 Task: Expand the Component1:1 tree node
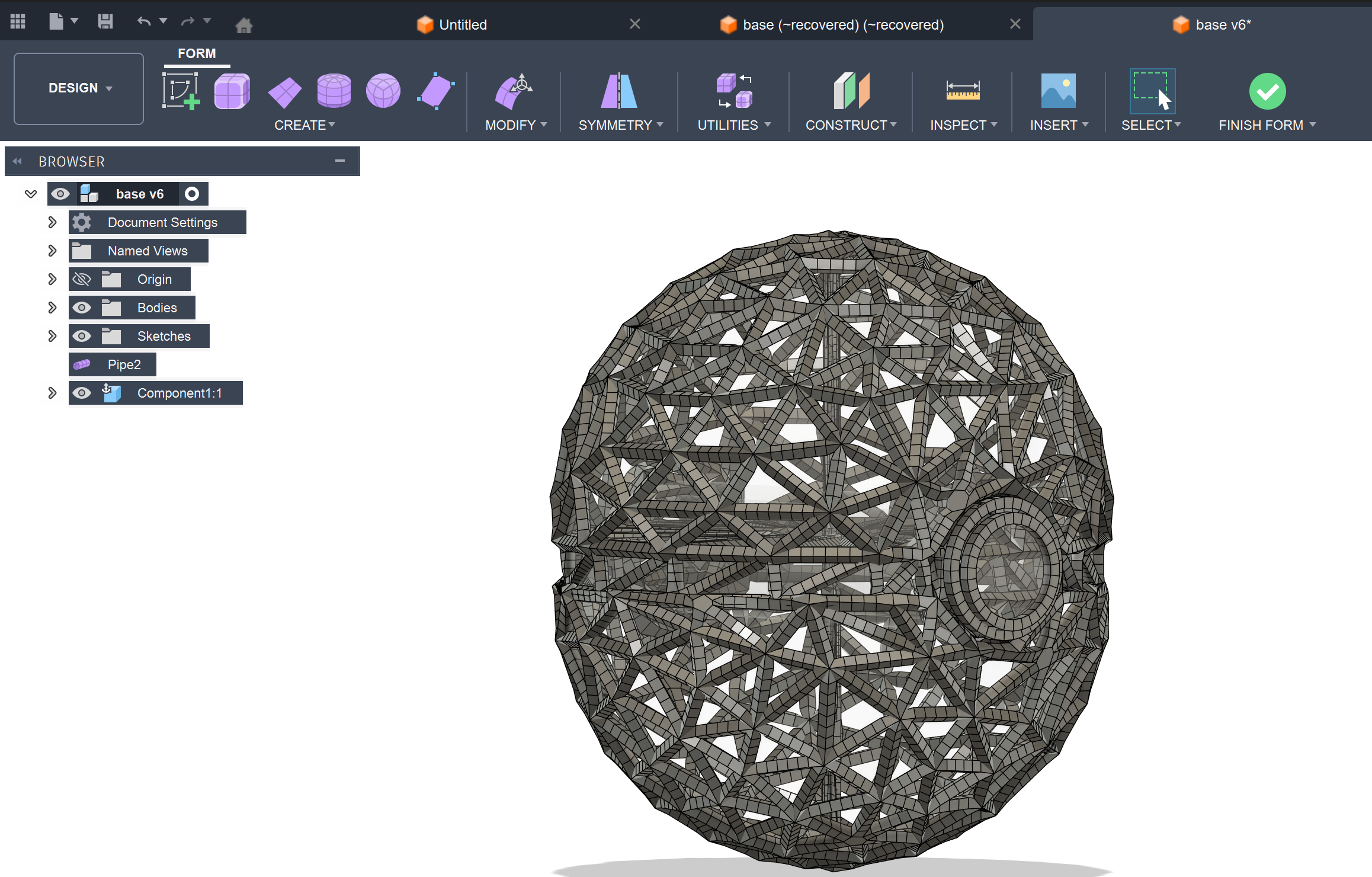[x=52, y=393]
